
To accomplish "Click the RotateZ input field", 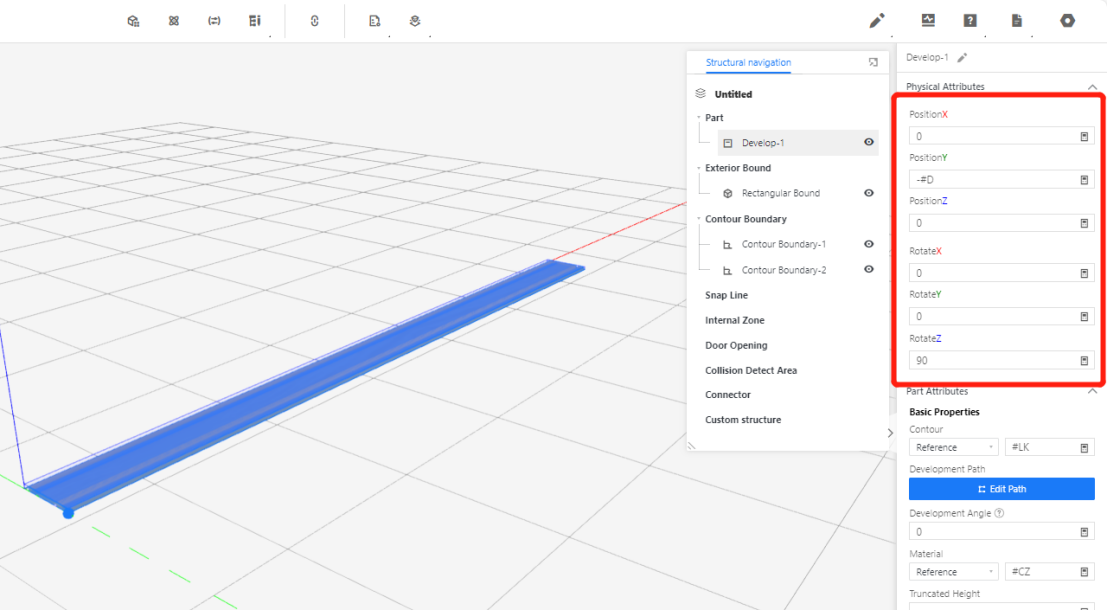I will tap(990, 360).
